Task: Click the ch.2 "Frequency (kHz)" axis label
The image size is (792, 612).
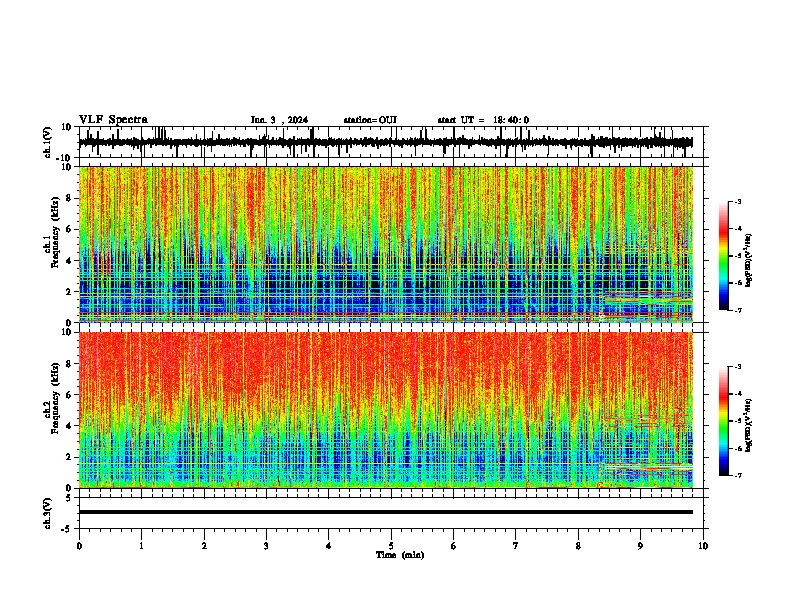Action: pos(55,399)
